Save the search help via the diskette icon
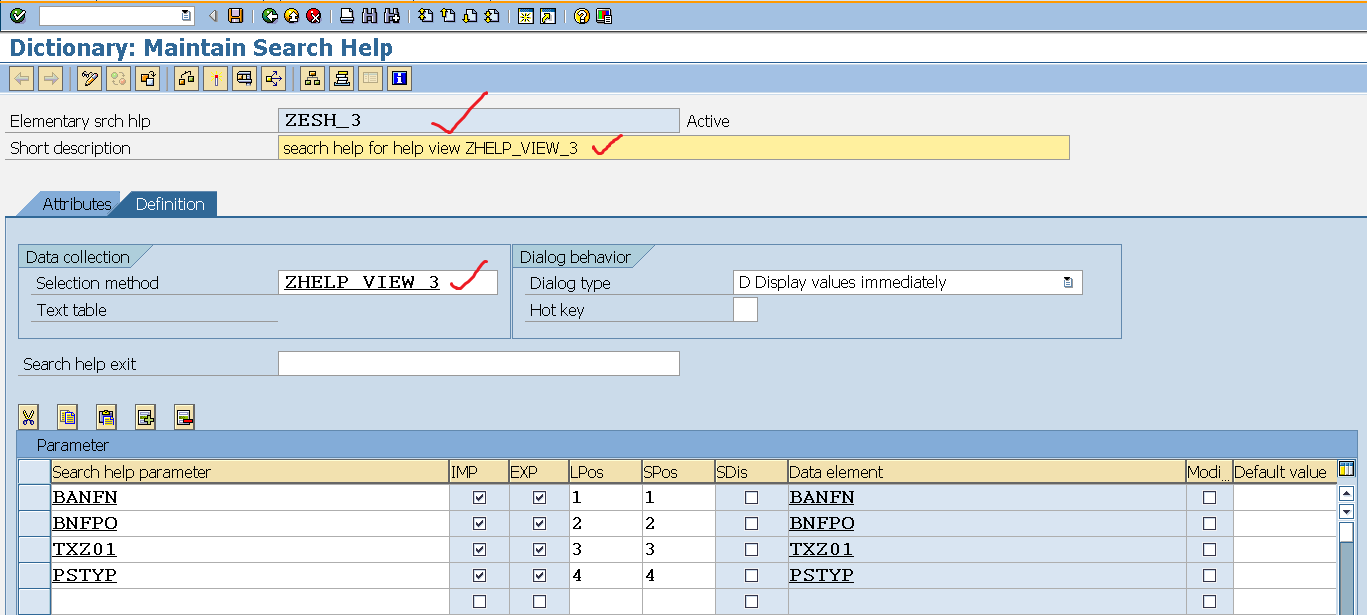The image size is (1367, 615). (236, 14)
